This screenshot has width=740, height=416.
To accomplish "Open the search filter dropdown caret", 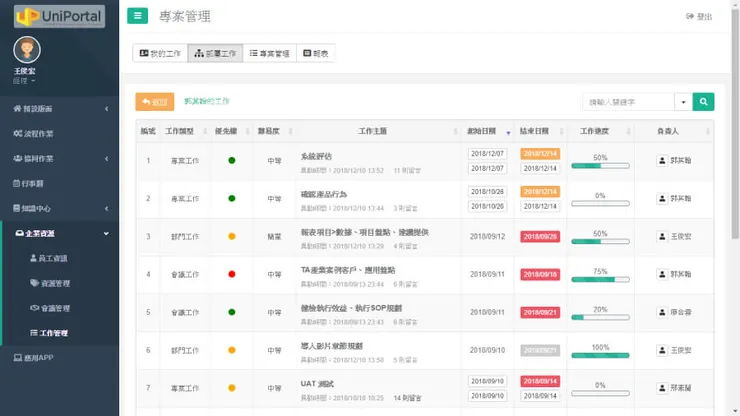I will (683, 102).
